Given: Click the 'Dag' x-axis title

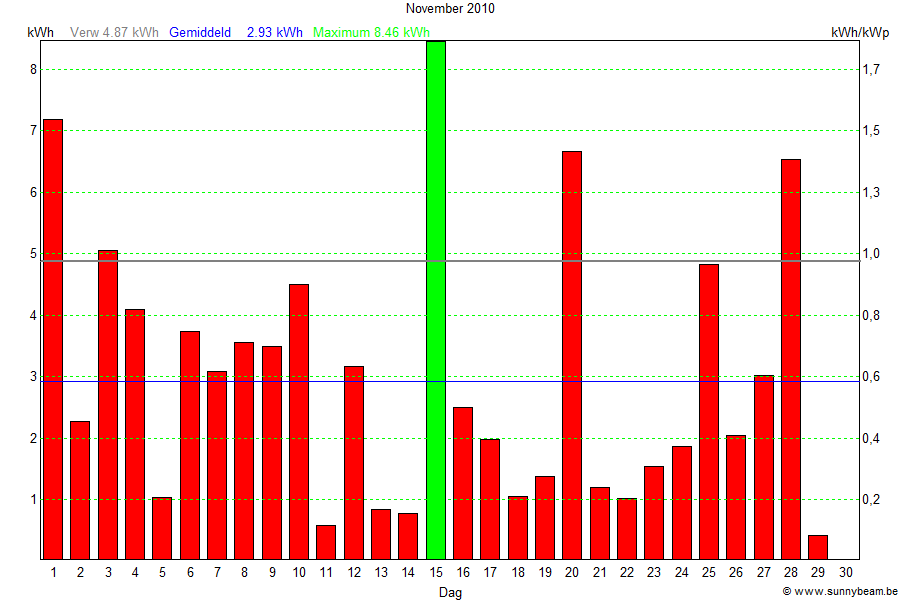Looking at the screenshot, I should point(450,592).
